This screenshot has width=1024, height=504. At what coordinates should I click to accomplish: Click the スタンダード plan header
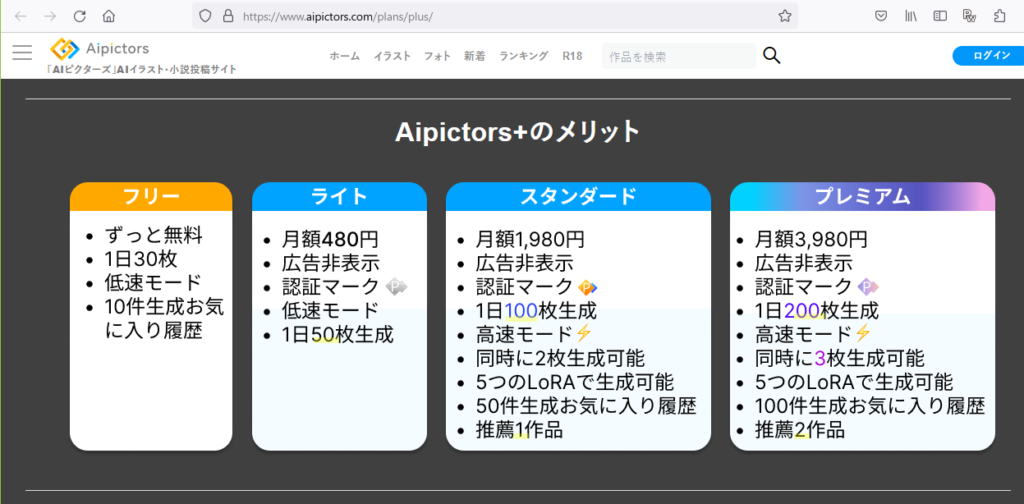click(578, 197)
